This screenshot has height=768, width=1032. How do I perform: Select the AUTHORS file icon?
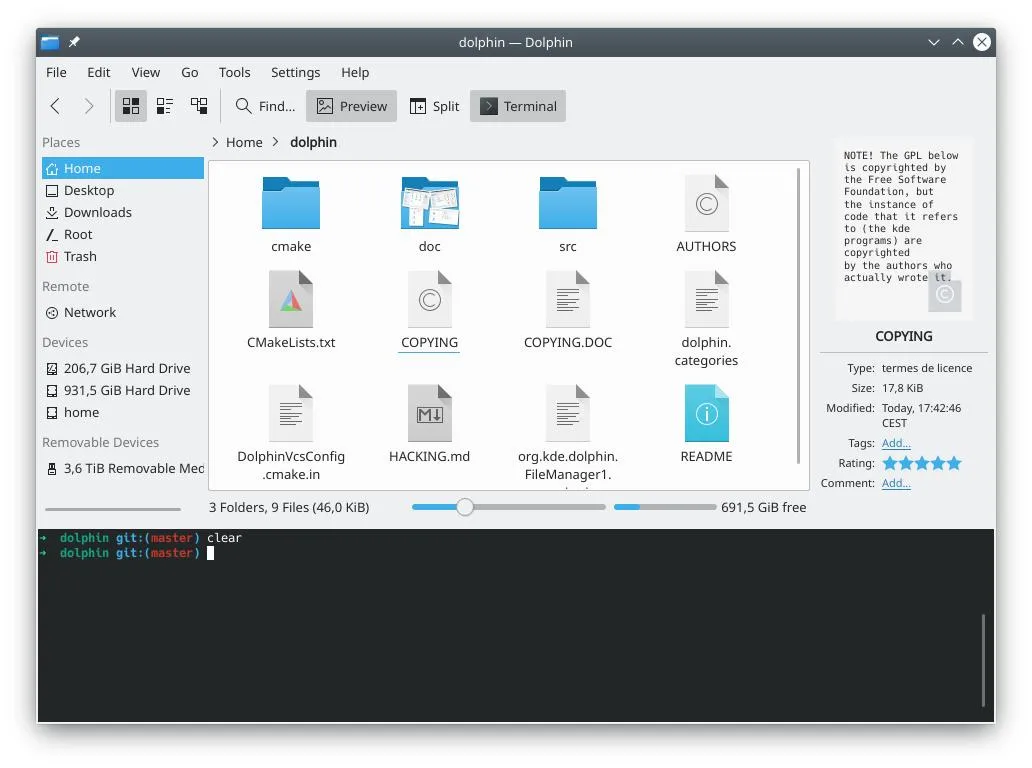(x=706, y=203)
